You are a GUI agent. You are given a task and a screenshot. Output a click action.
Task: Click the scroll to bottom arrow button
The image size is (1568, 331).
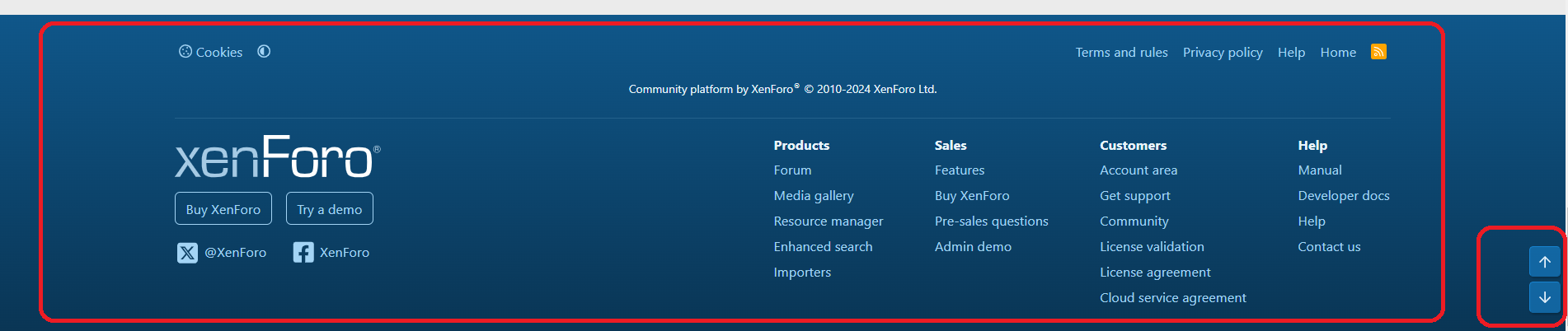[1545, 297]
